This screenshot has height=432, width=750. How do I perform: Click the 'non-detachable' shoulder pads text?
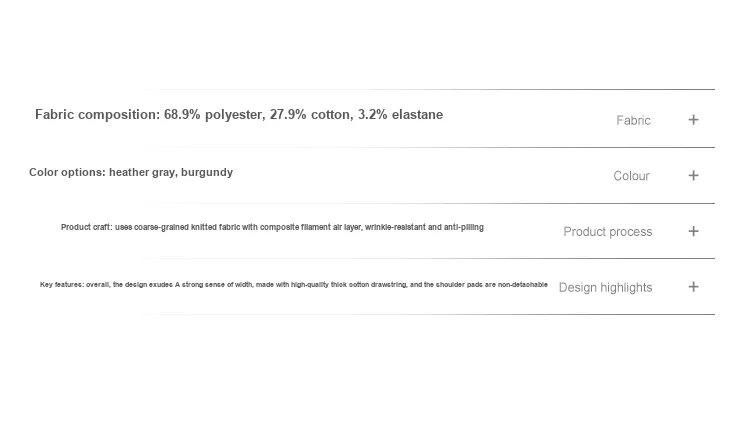[x=523, y=285]
